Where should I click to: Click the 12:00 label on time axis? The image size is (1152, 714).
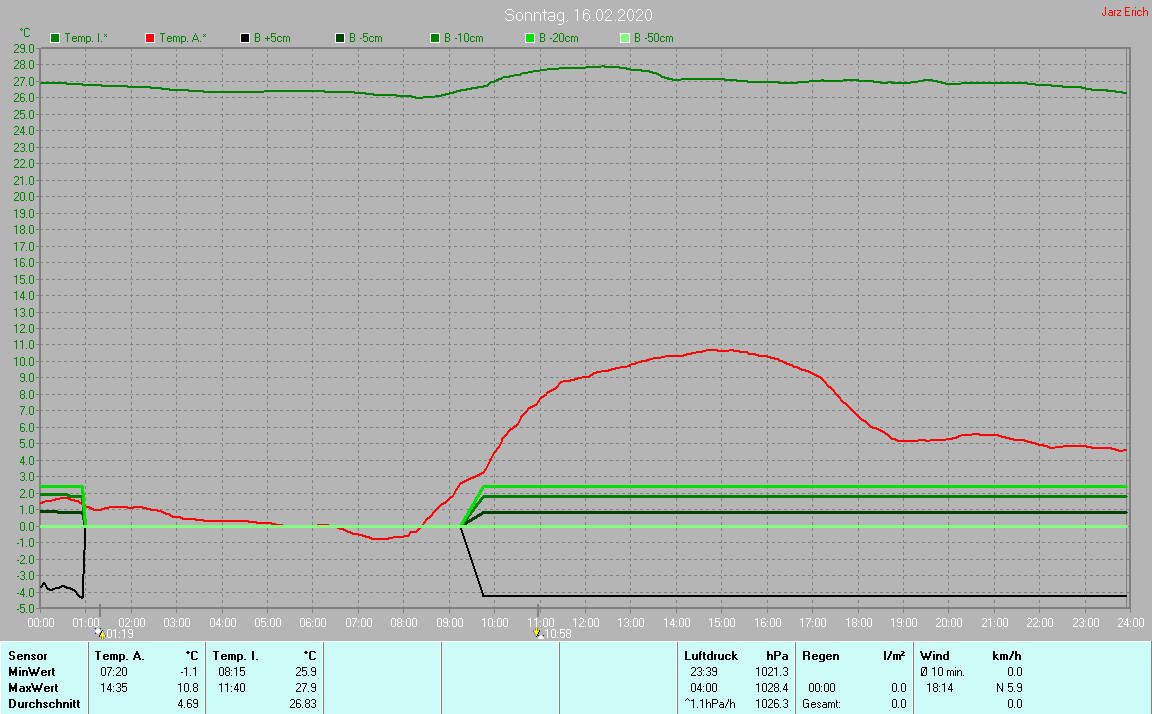point(585,622)
